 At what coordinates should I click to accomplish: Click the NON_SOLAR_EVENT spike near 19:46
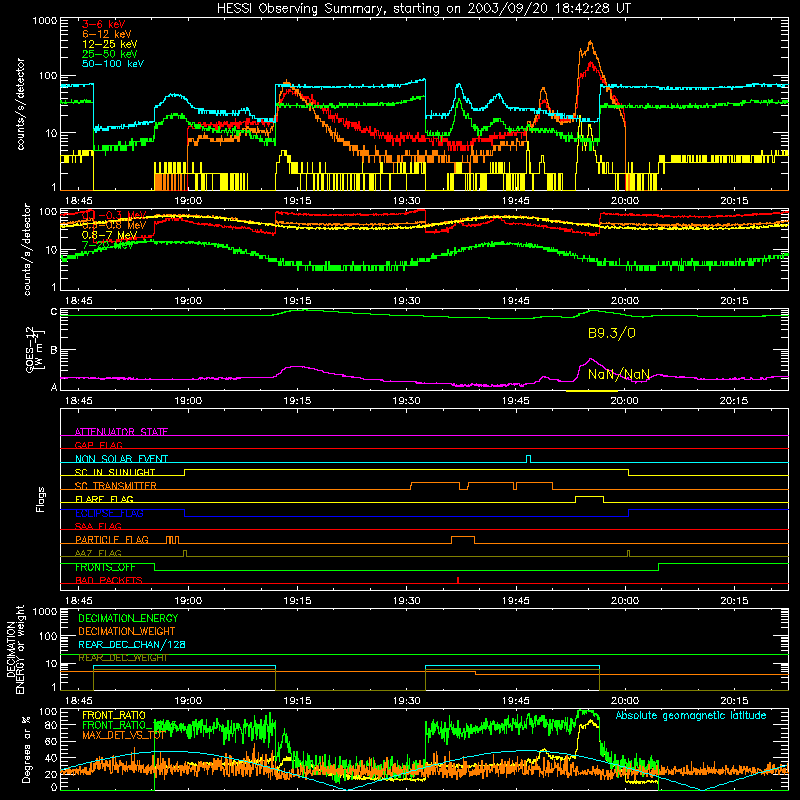click(x=529, y=459)
